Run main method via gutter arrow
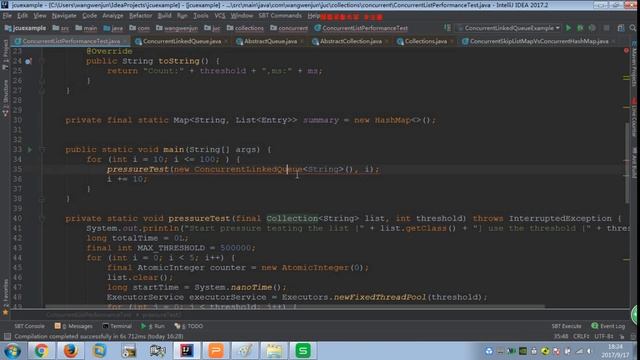The image size is (640, 360). 30,149
